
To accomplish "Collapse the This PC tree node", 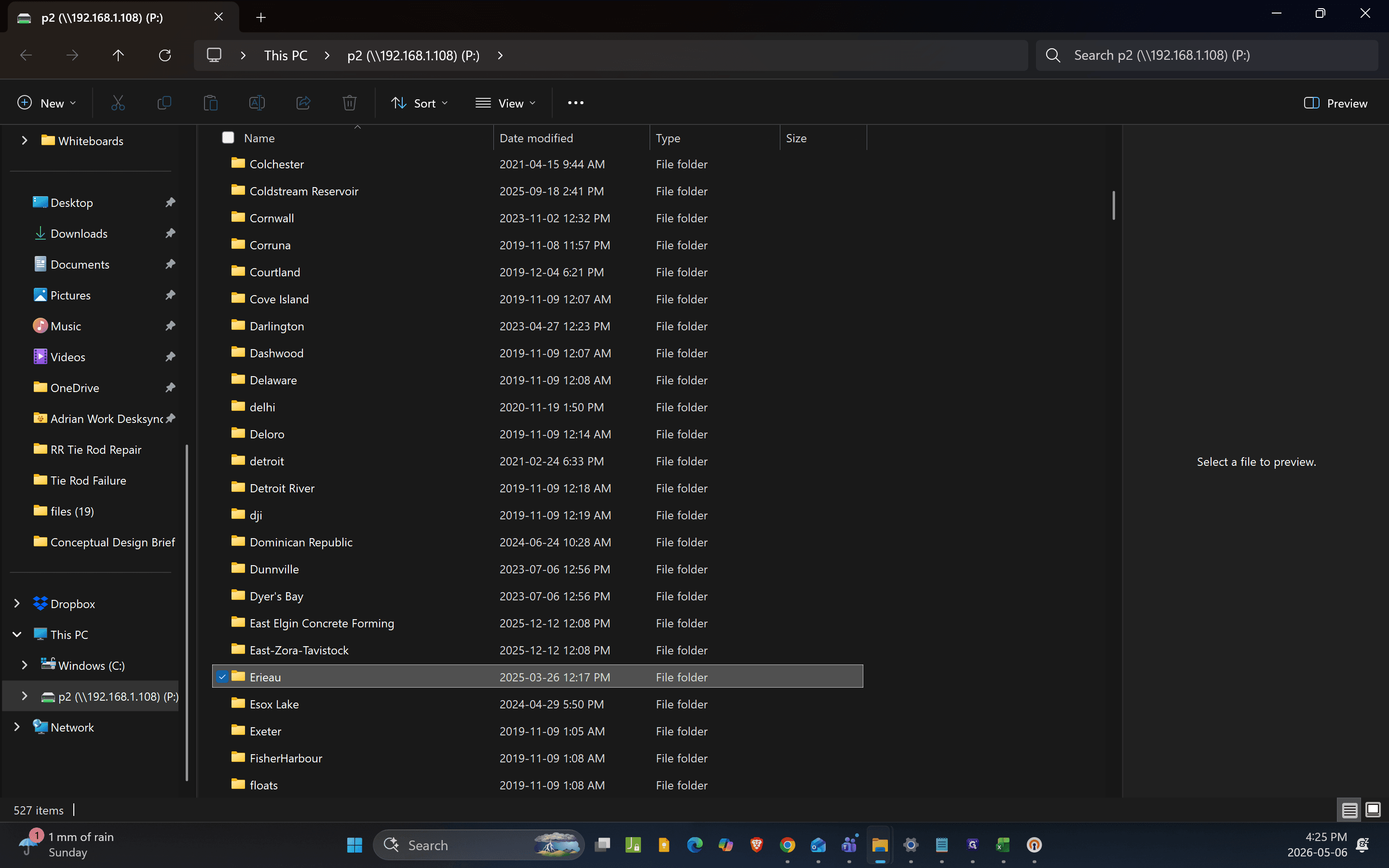I will 17,635.
